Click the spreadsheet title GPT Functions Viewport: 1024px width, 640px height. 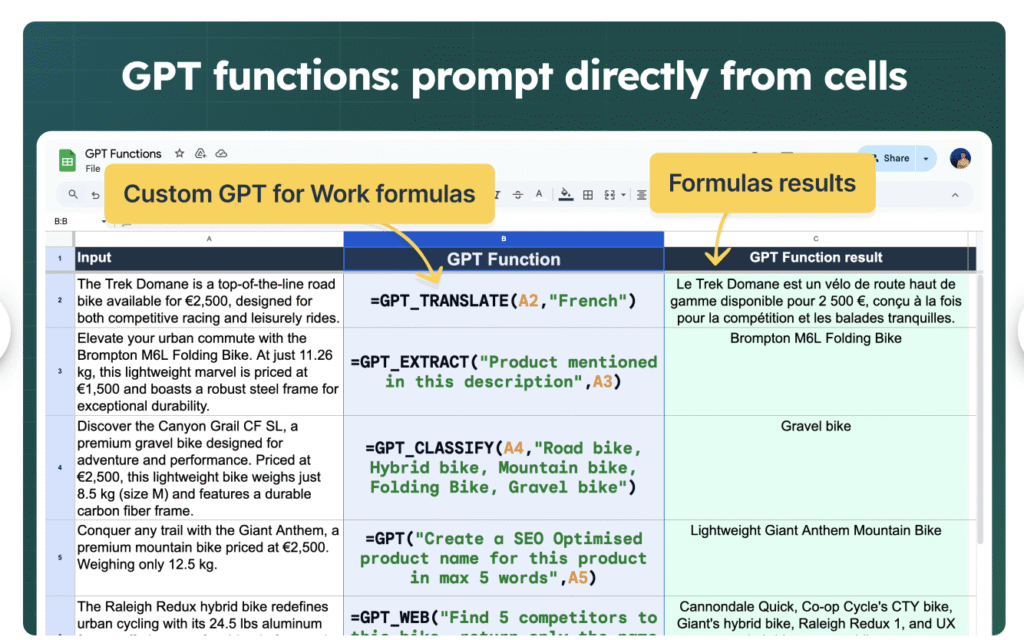123,153
